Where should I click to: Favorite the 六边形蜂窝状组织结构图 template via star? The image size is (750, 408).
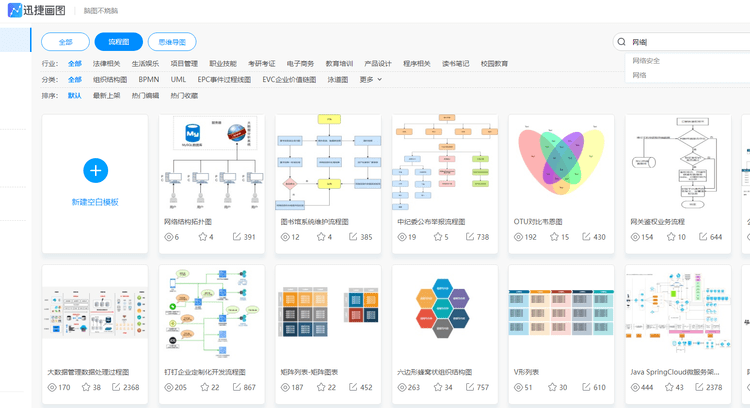point(437,387)
